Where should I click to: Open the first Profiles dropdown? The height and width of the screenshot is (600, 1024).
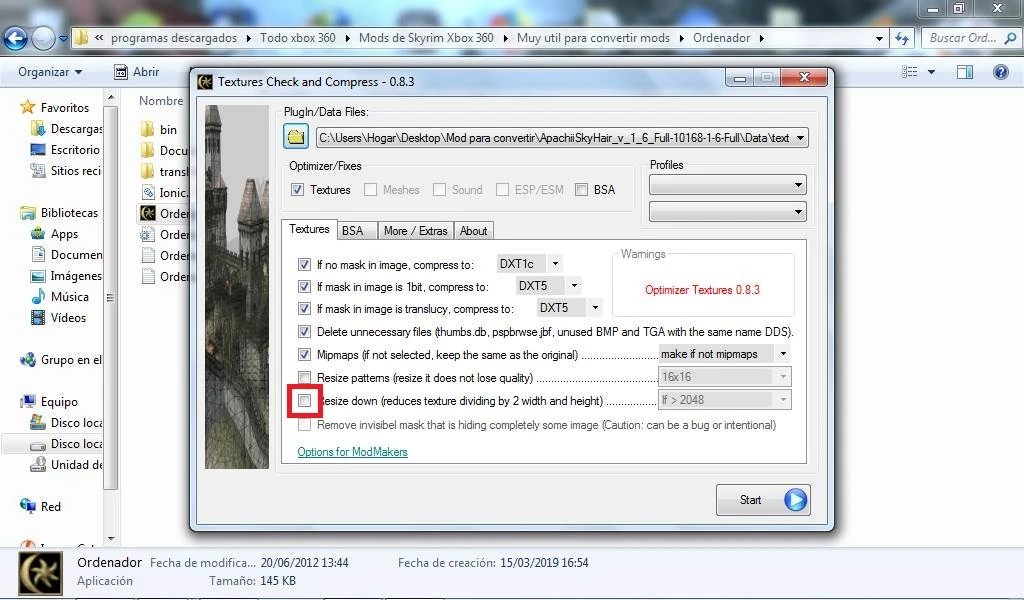[728, 185]
